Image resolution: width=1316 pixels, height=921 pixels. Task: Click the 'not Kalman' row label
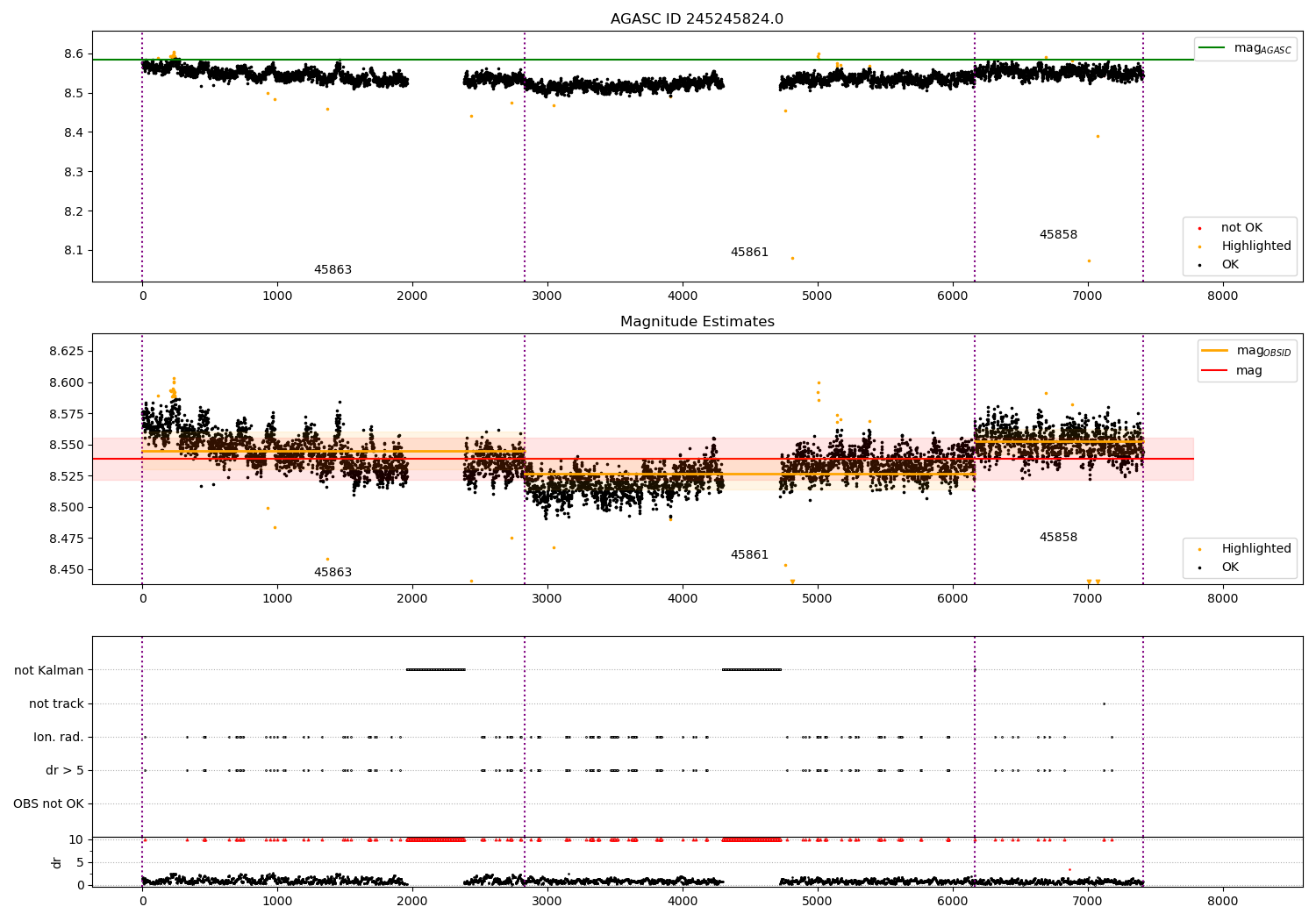pos(49,671)
